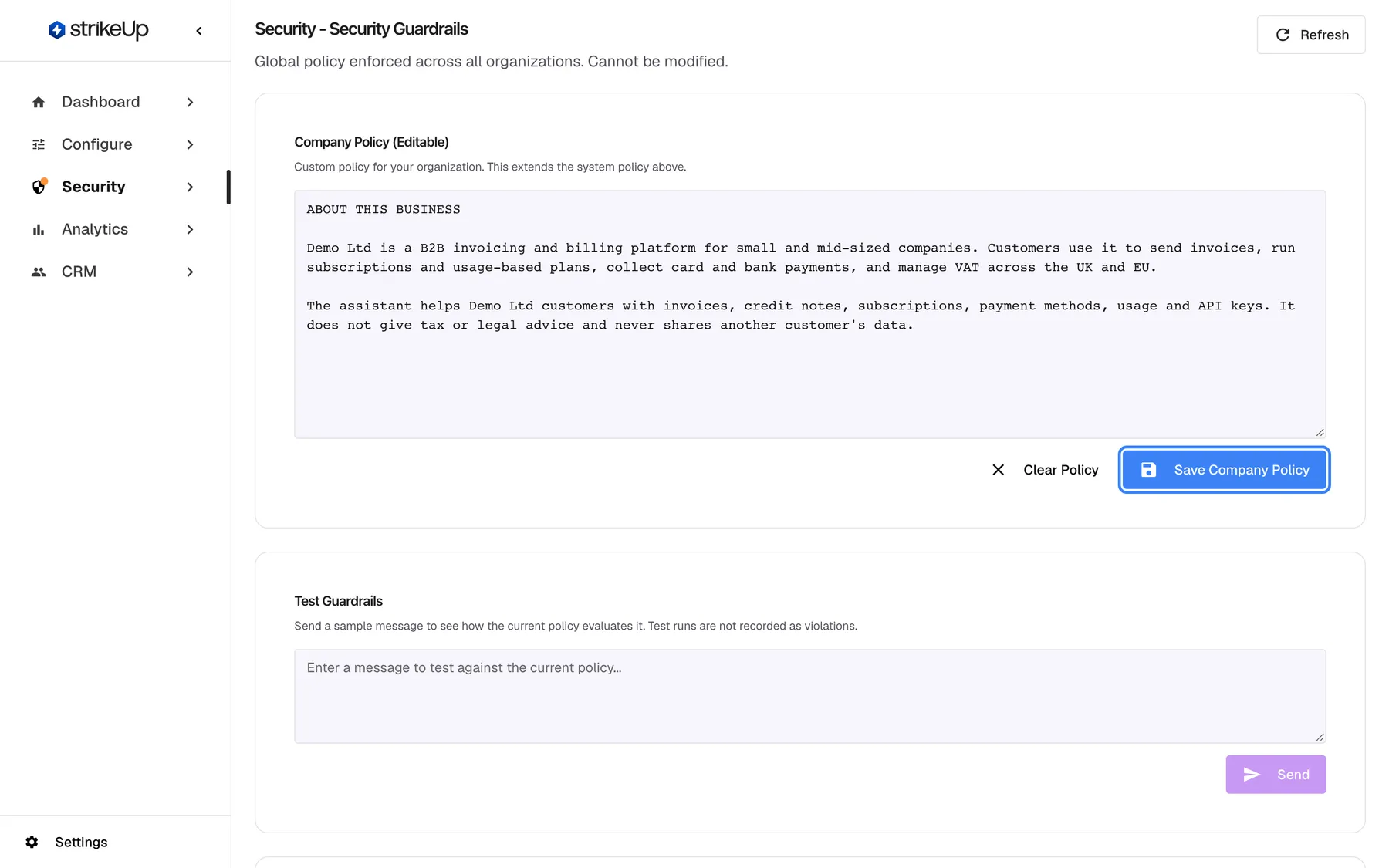Send the test guardrails message
The image size is (1389, 868).
[x=1276, y=775]
